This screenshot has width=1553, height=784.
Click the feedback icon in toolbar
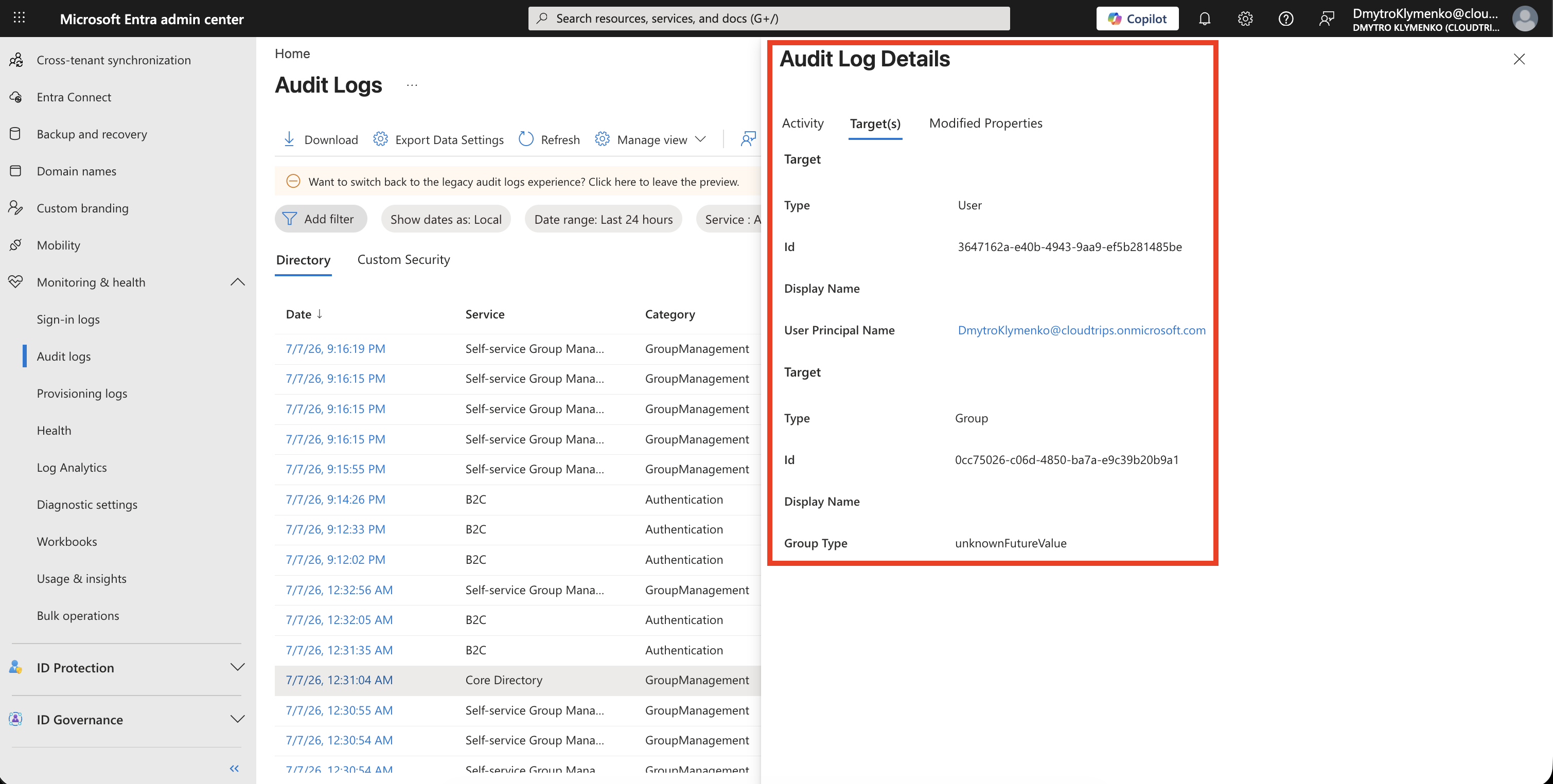[x=748, y=139]
